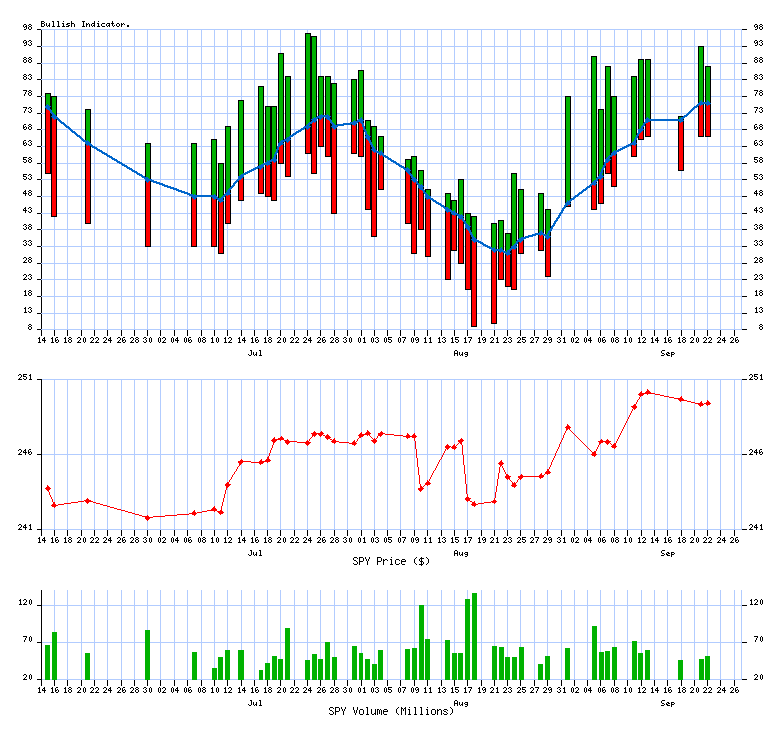Click the highest SPY price point in September
The width and height of the screenshot is (784, 729).
coord(648,392)
